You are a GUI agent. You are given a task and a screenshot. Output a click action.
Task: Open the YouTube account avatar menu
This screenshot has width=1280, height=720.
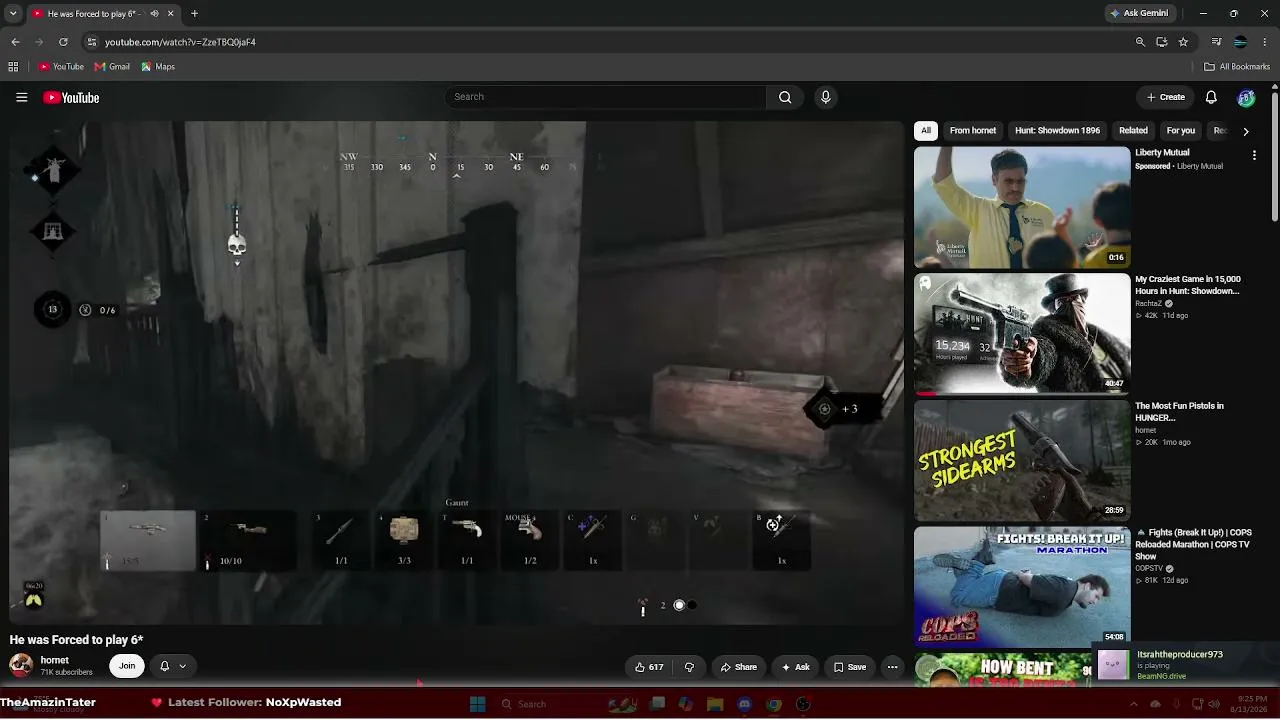coord(1246,97)
